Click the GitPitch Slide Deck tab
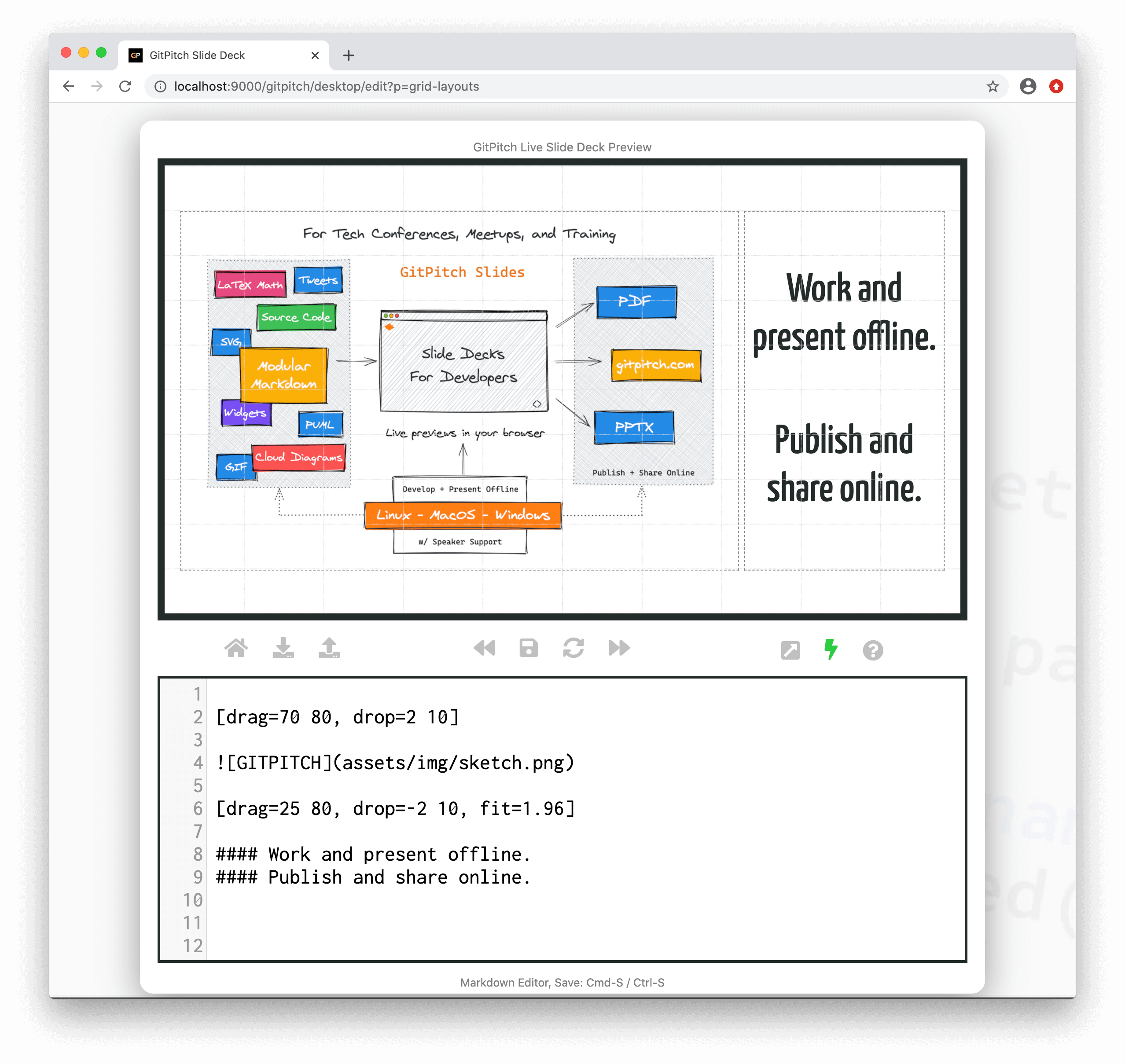 pos(211,55)
